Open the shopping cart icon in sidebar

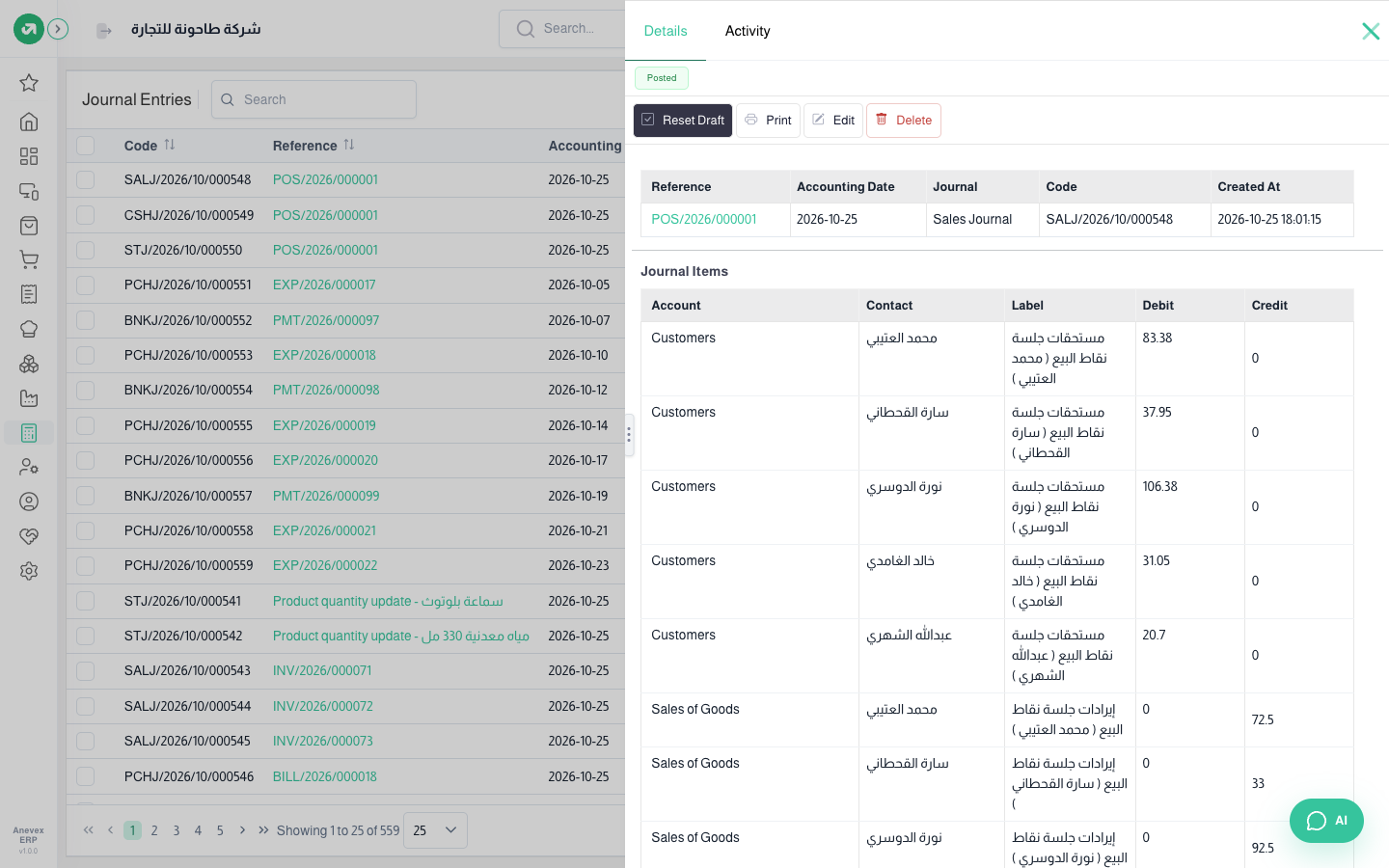(29, 259)
